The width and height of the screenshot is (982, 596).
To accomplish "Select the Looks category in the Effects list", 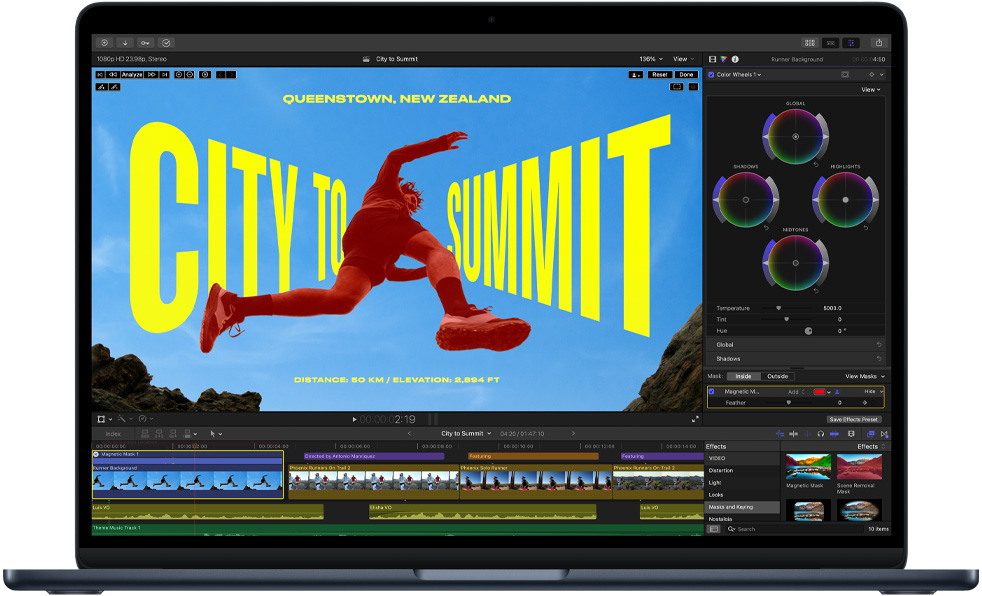I will pos(715,495).
